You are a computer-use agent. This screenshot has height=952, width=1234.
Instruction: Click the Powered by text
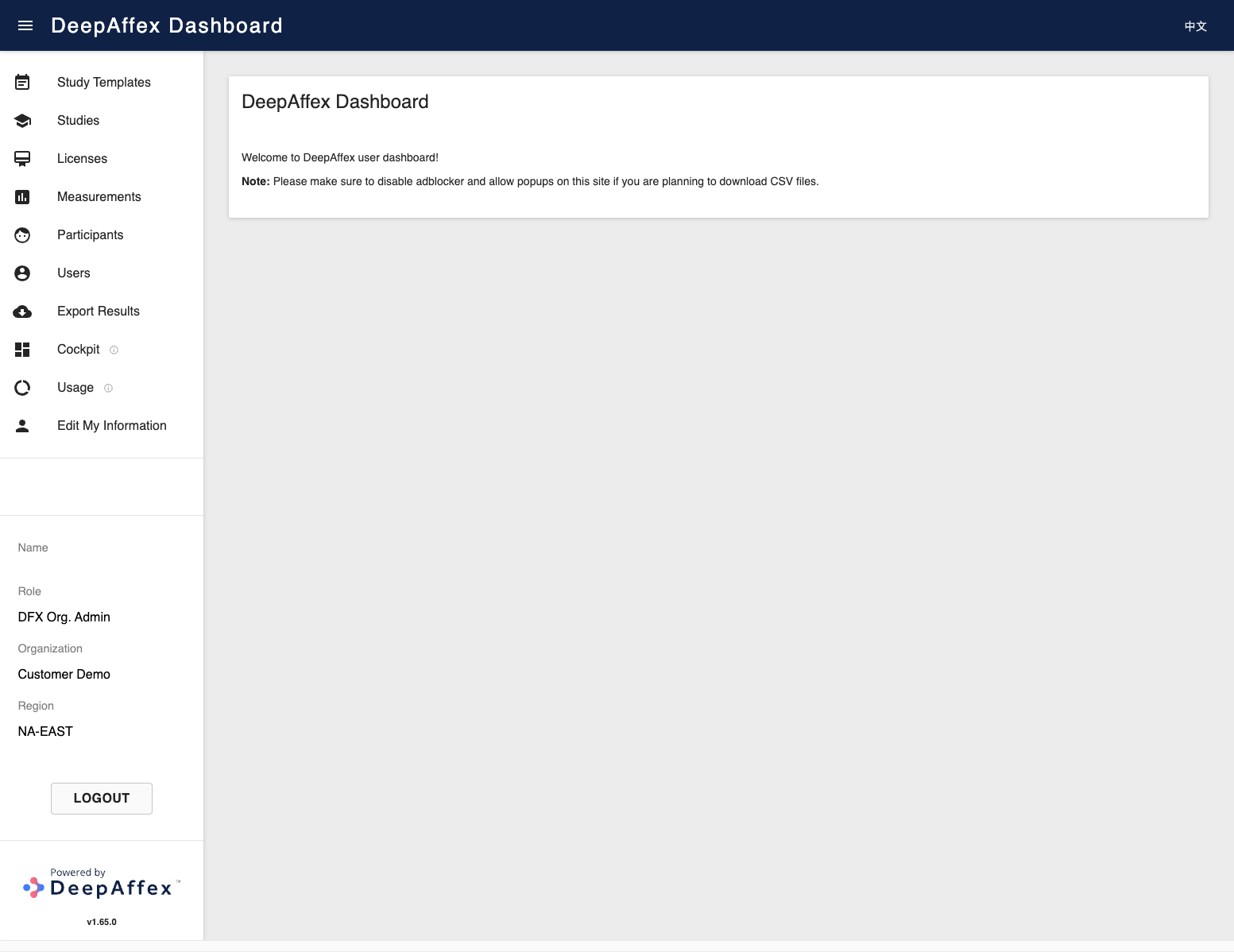click(x=78, y=872)
